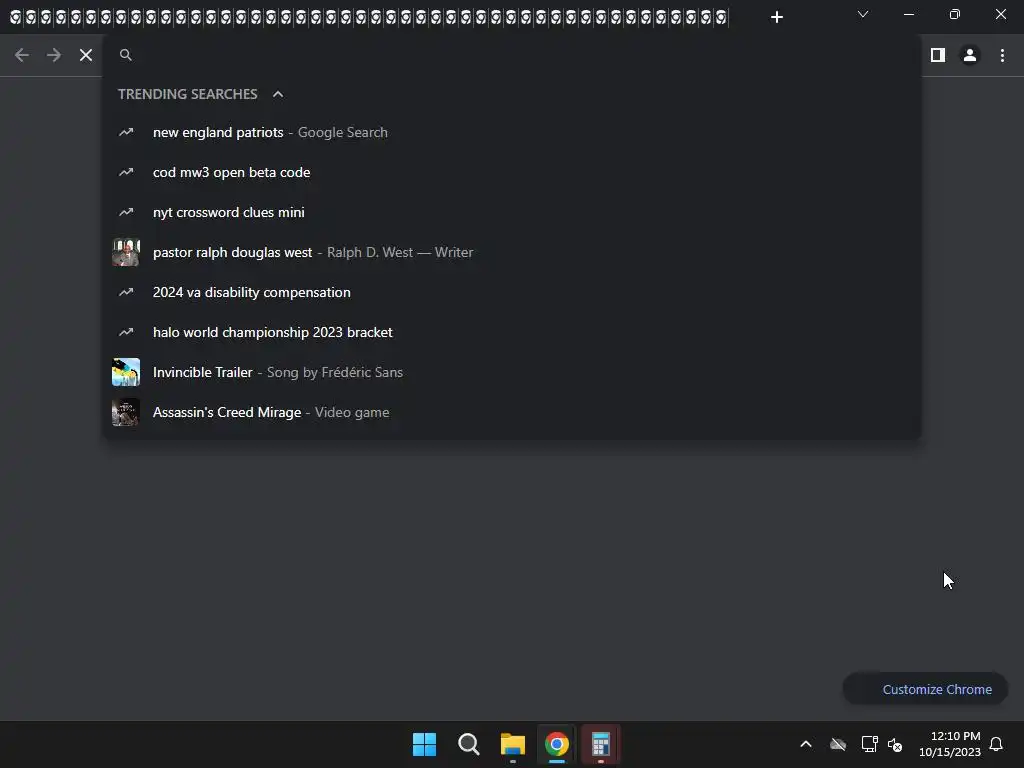This screenshot has width=1024, height=768.
Task: Click the search magnifier in address bar
Action: pyautogui.click(x=126, y=55)
